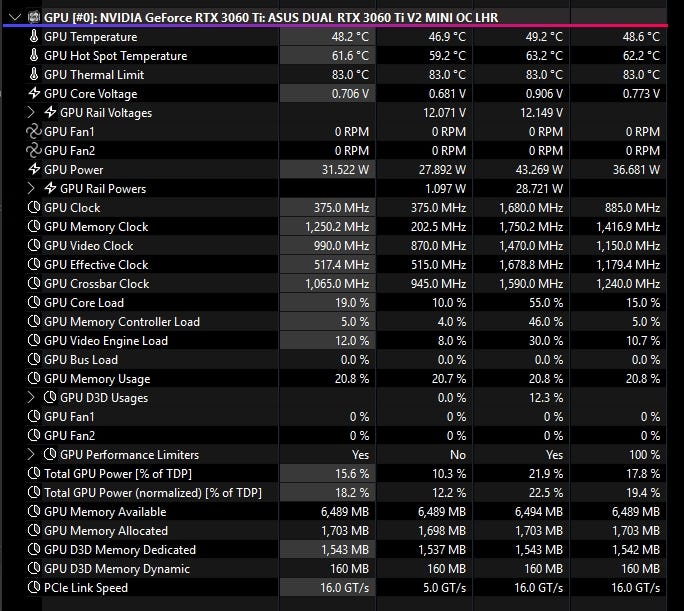Viewport: 684px width, 611px height.
Task: Collapse the NVIDIA GeForce RTX 3060 Ti group
Action: (x=13, y=17)
